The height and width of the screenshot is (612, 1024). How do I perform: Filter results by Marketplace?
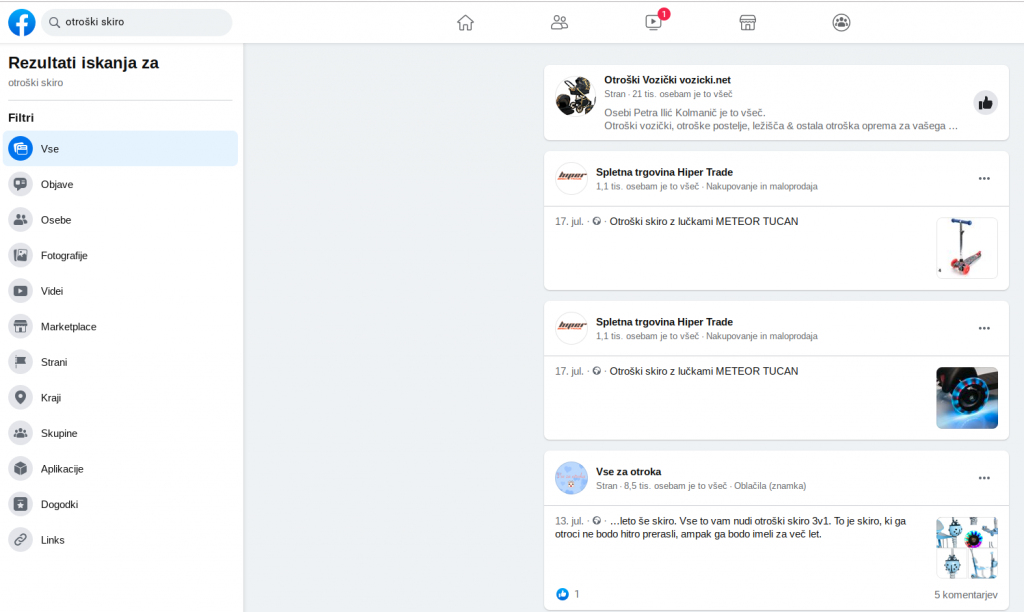coord(120,327)
